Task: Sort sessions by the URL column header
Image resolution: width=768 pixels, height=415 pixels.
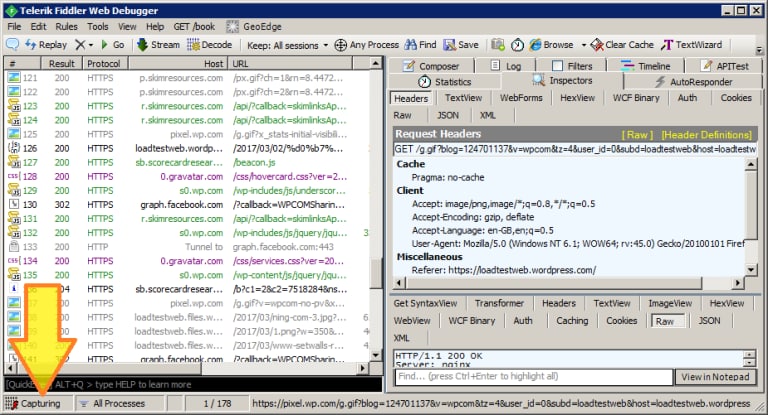Action: point(289,64)
